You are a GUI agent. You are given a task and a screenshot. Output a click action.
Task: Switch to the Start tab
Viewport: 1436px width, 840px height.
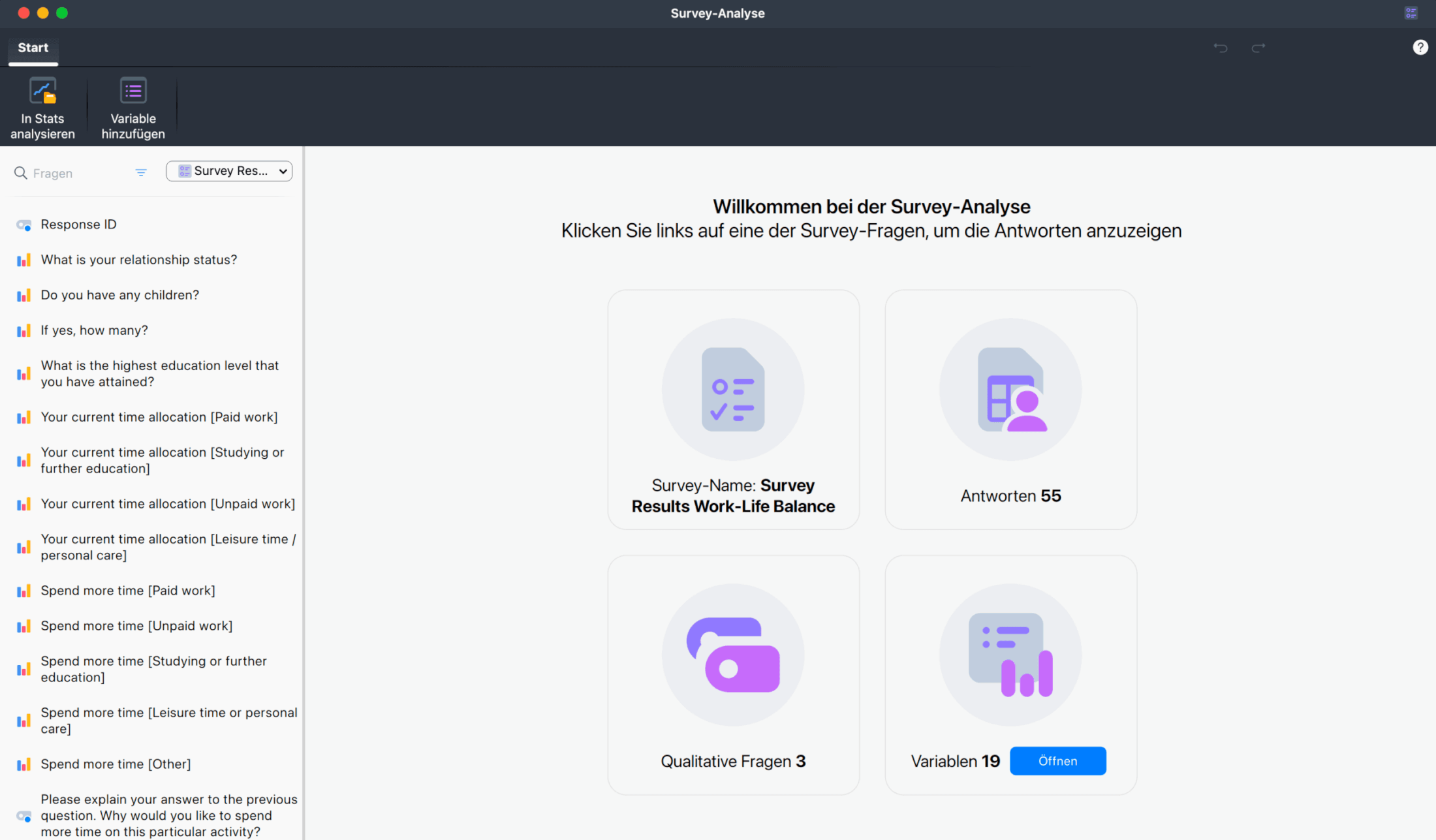(x=33, y=47)
